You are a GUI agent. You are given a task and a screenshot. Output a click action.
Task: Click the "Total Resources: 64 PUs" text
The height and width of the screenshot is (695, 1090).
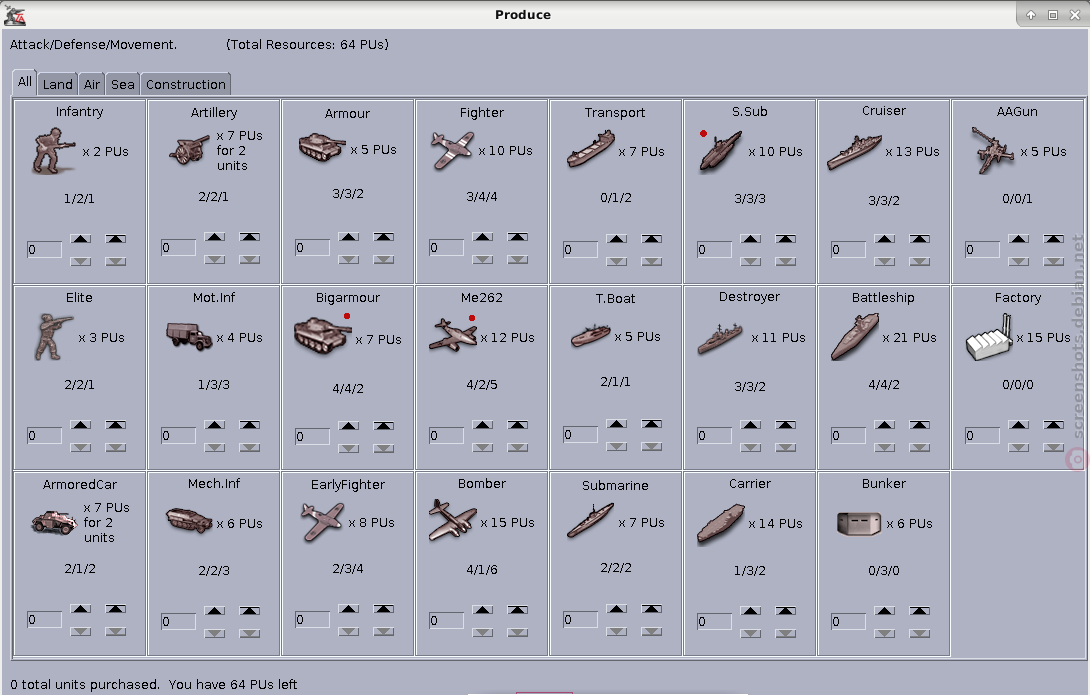(x=307, y=44)
